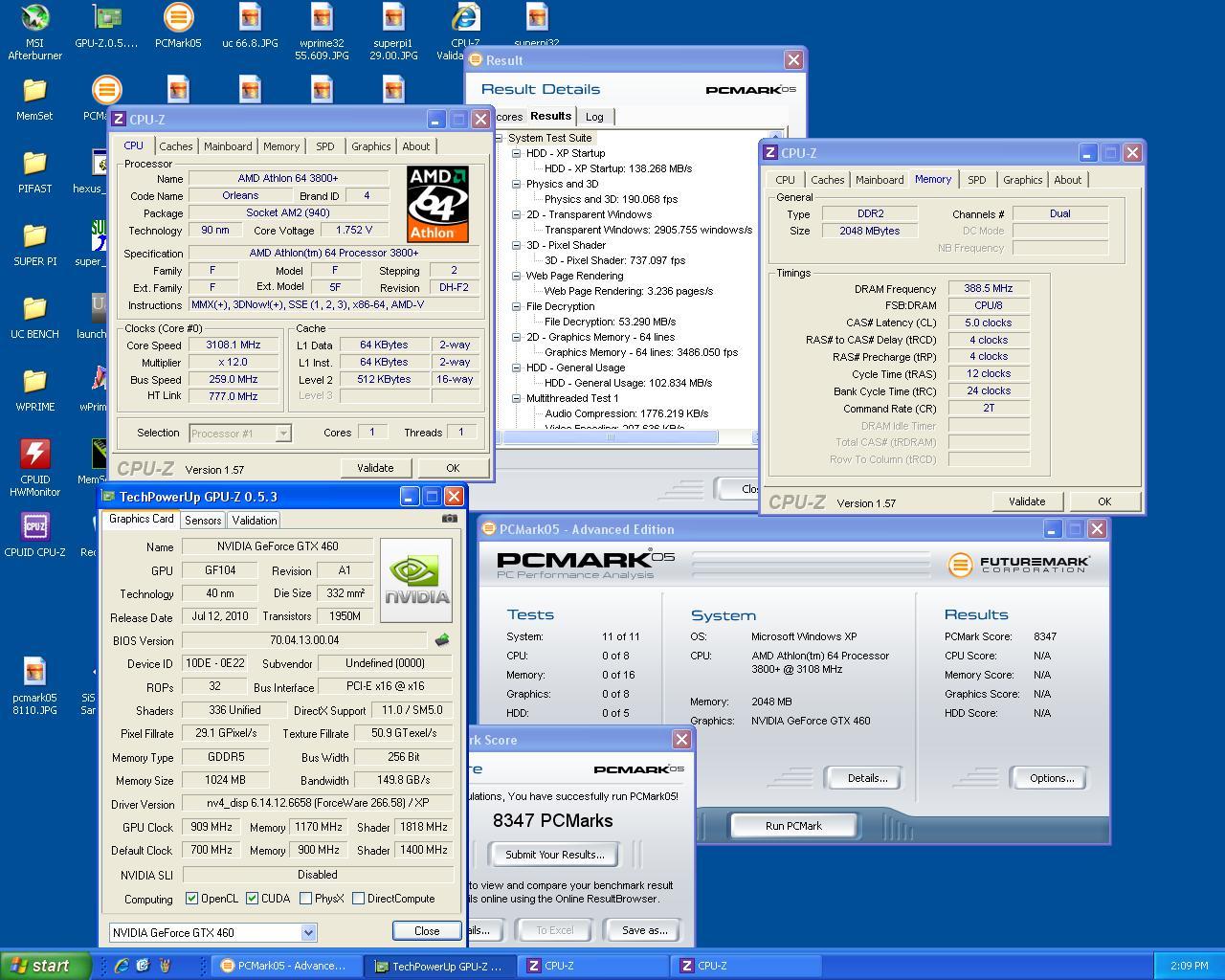Screen dimensions: 1225x980
Task: Open the Graphics tab in left CPU-Z window
Action: click(x=370, y=146)
